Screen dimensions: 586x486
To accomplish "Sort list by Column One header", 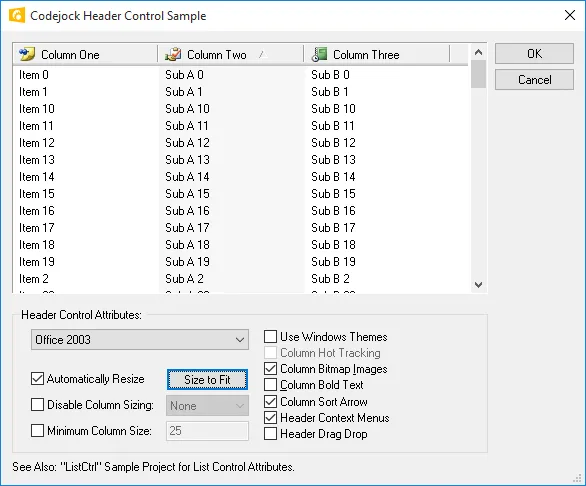I will [x=85, y=55].
